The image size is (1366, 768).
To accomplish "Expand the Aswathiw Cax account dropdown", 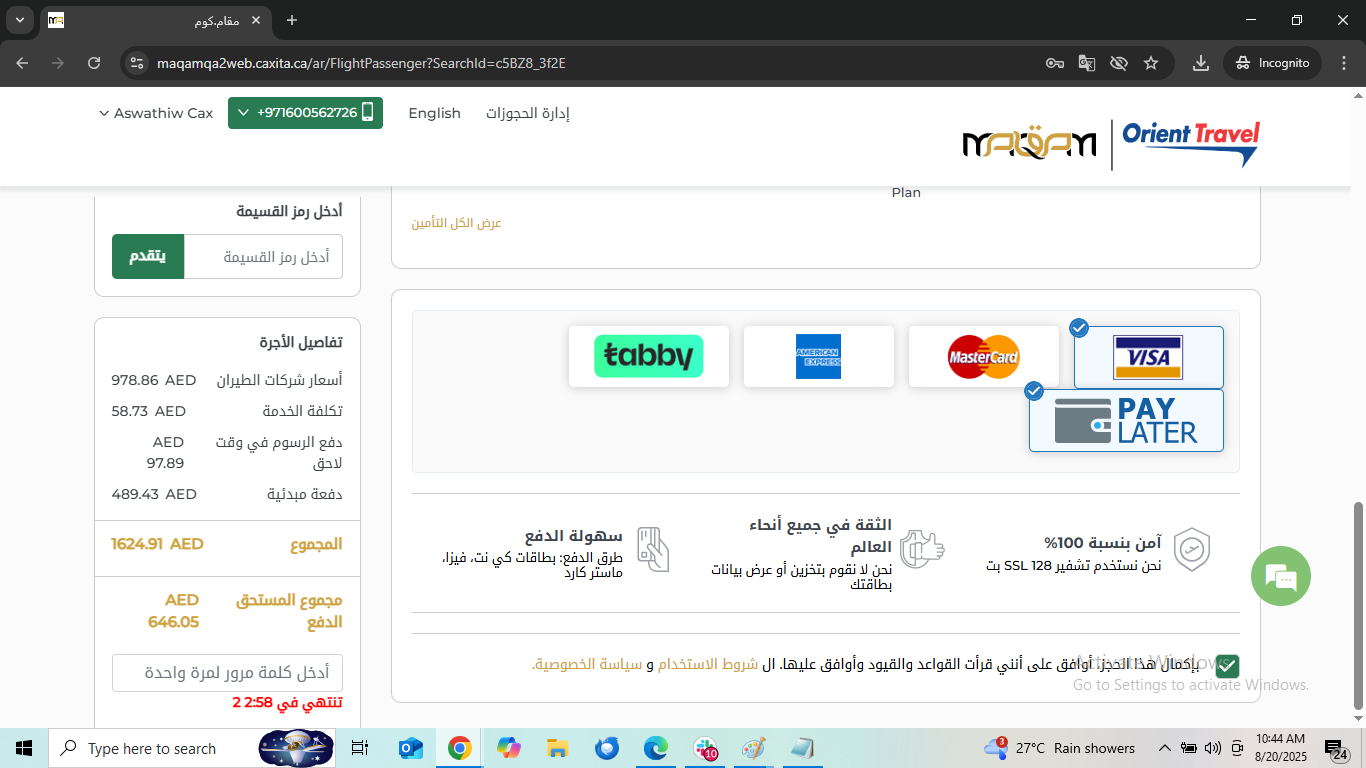I will click(156, 113).
